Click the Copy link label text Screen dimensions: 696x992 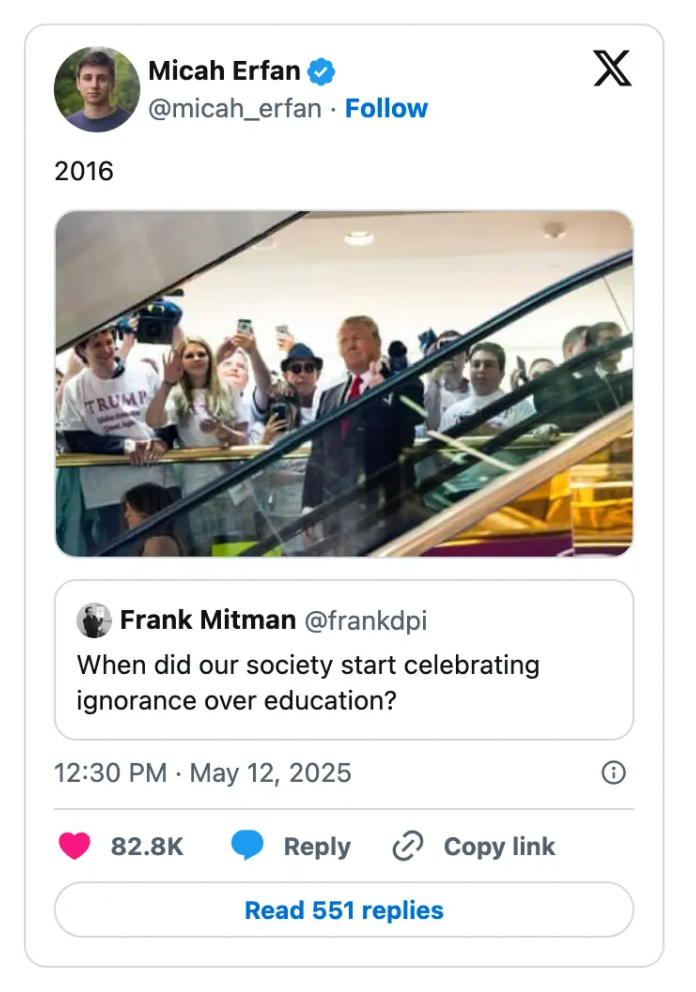(497, 845)
